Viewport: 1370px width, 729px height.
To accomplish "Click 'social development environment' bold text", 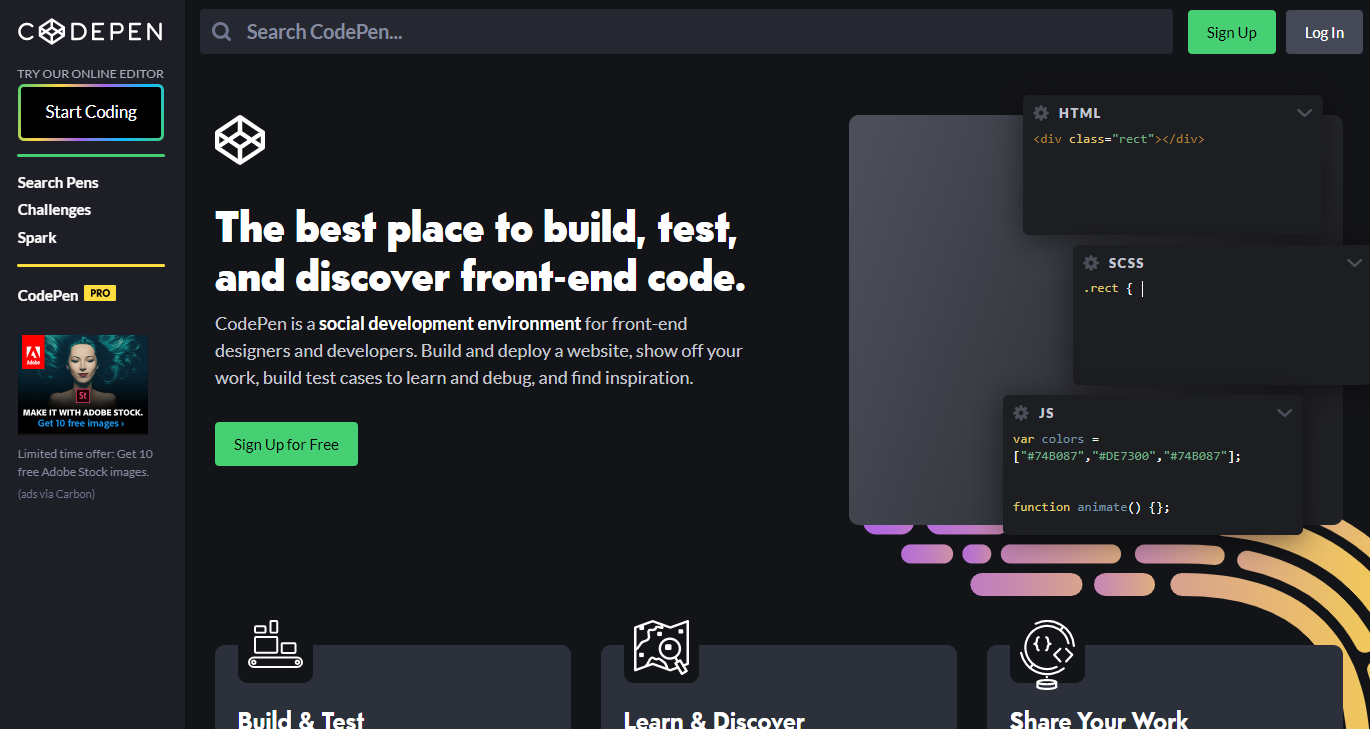I will [x=450, y=324].
